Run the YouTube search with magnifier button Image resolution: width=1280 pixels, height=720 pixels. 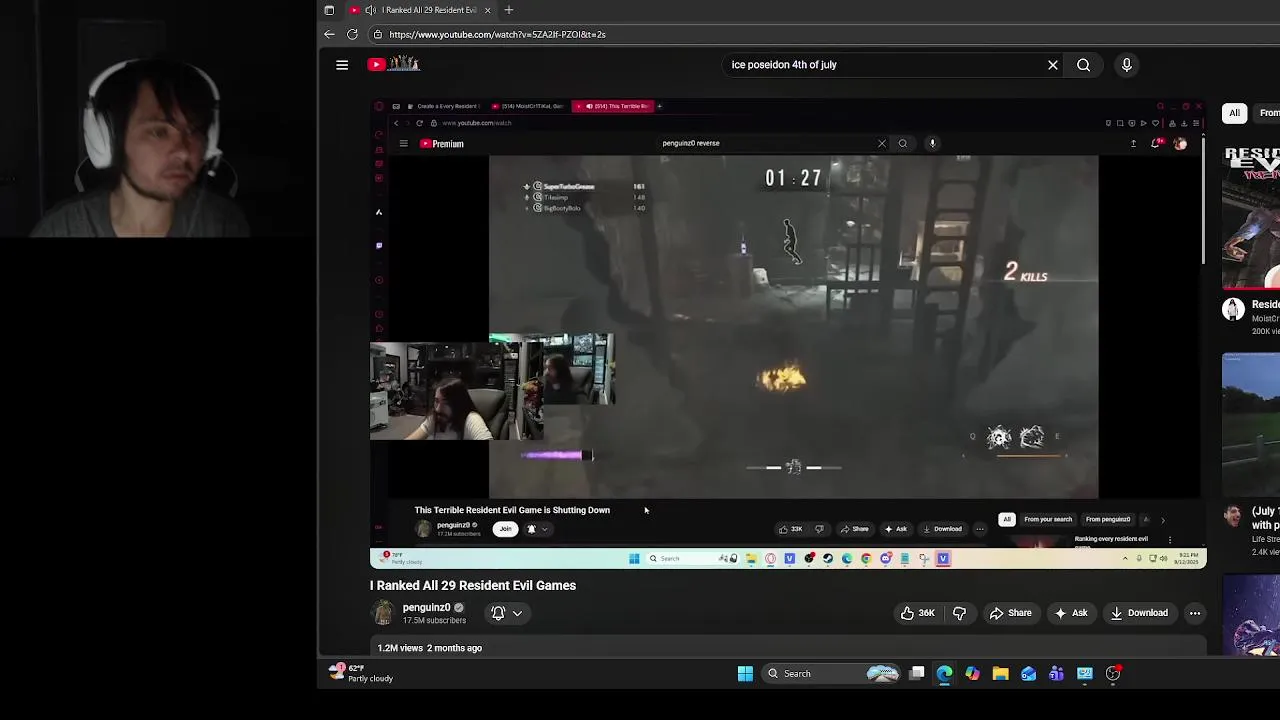pyautogui.click(x=1083, y=65)
